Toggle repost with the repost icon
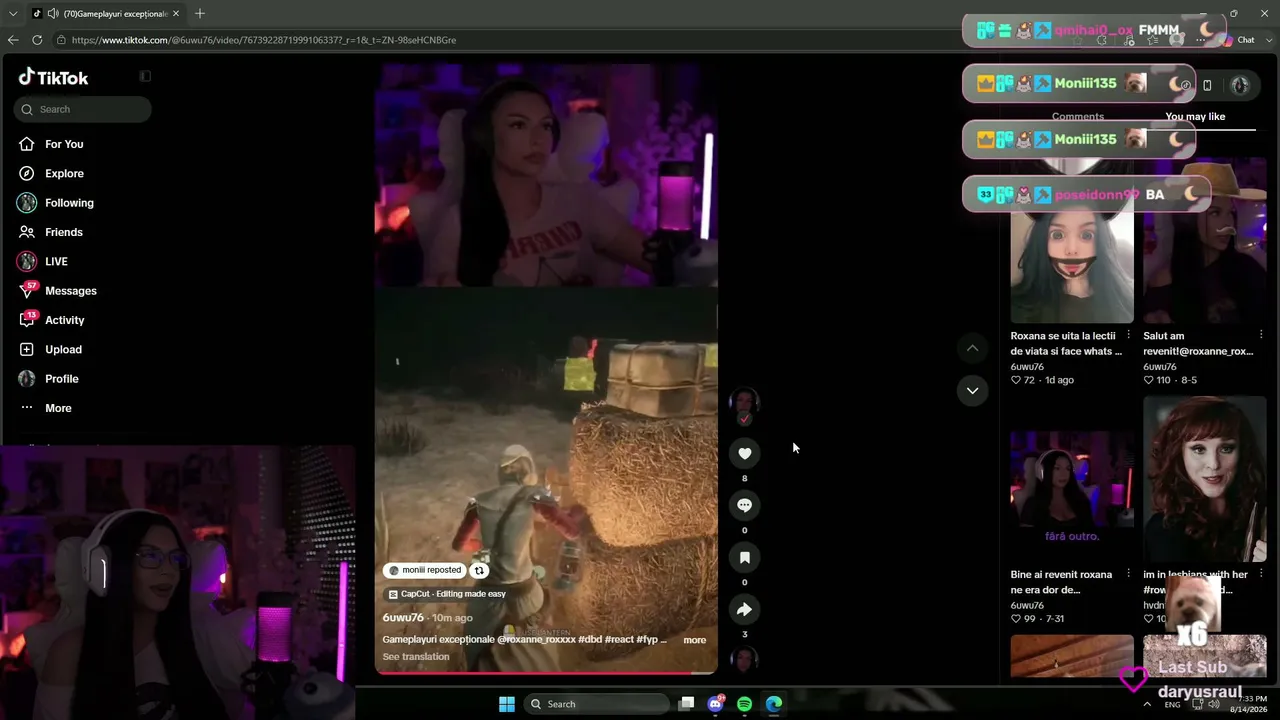 (x=479, y=570)
